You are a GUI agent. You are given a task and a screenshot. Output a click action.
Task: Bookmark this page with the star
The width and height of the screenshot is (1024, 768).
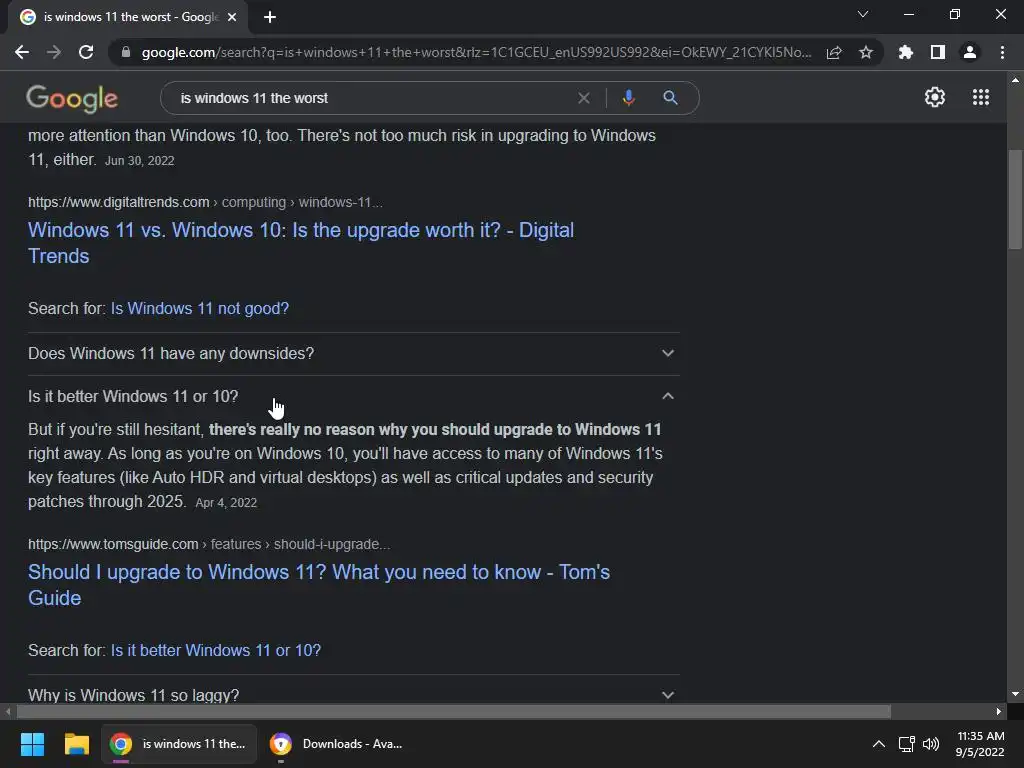[x=866, y=52]
